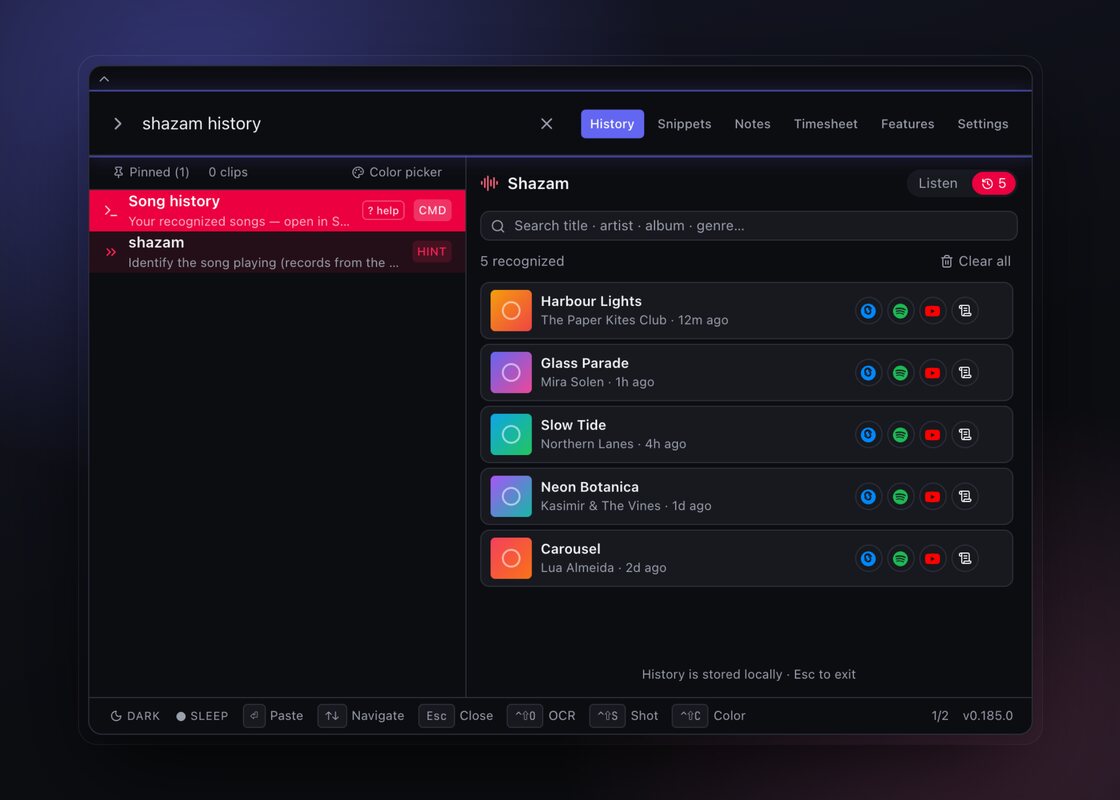
Task: Click the 5 recognized count text
Action: click(x=522, y=261)
